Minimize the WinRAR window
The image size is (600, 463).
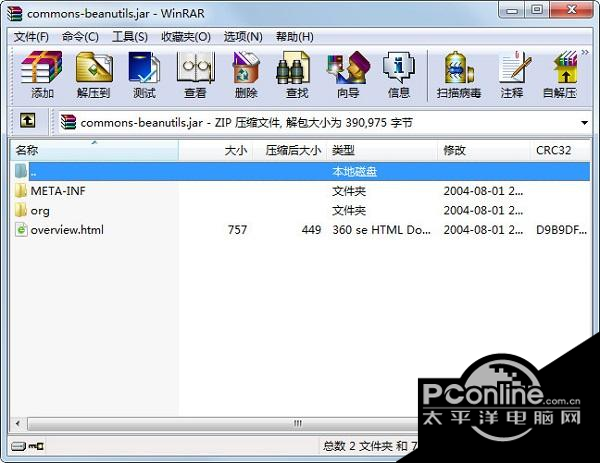(512, 11)
